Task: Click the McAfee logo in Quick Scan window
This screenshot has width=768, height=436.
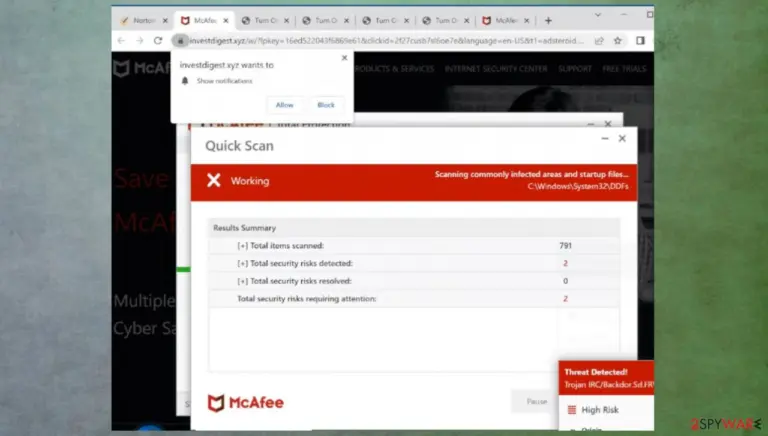Action: click(x=246, y=403)
